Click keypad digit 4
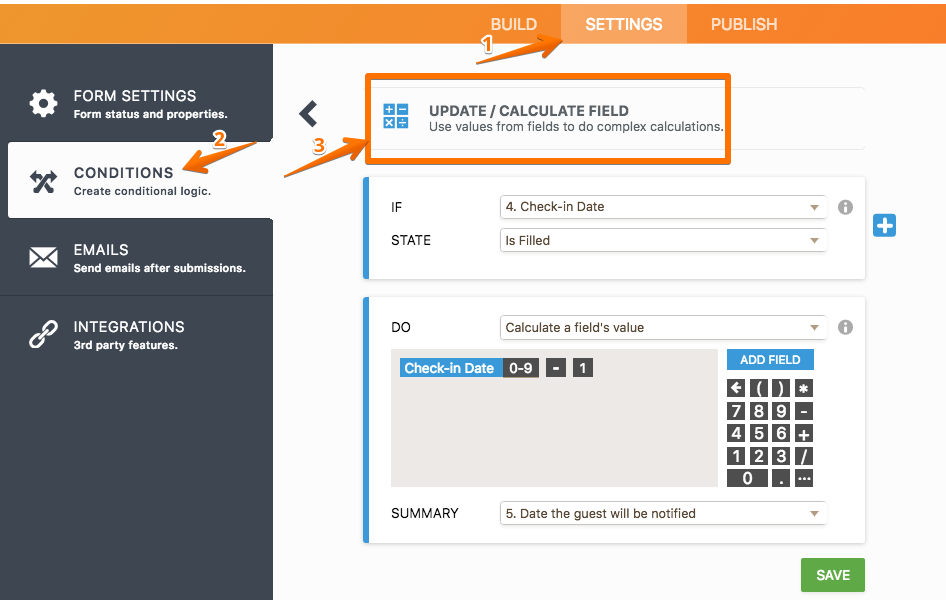 pyautogui.click(x=736, y=434)
